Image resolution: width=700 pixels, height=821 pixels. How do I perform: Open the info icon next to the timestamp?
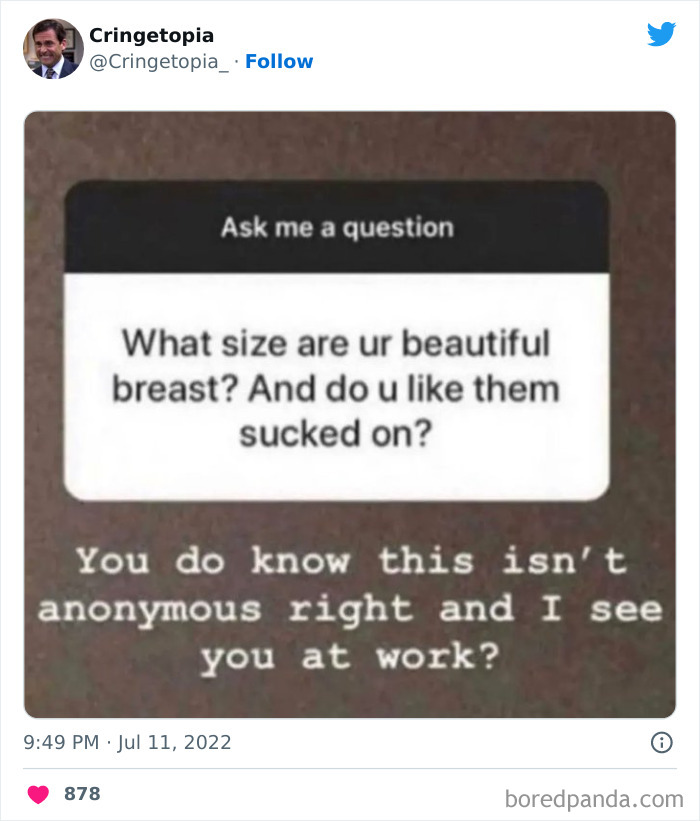(x=664, y=742)
